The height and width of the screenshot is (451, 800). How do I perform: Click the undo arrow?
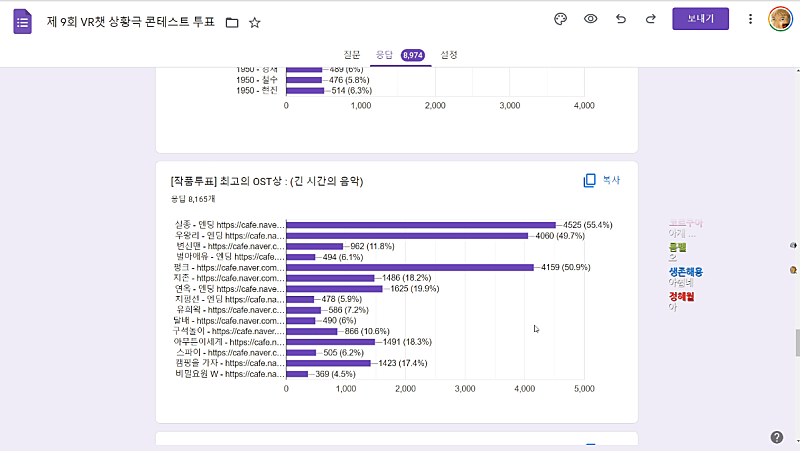(621, 19)
